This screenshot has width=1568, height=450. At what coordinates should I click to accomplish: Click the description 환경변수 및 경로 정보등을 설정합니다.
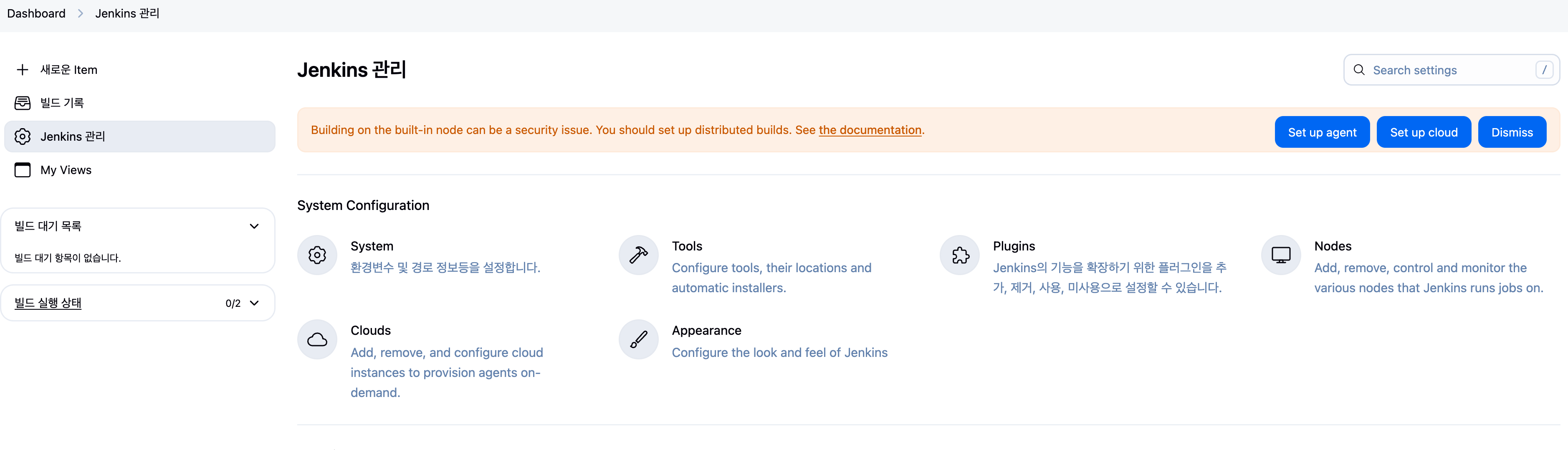click(x=445, y=268)
